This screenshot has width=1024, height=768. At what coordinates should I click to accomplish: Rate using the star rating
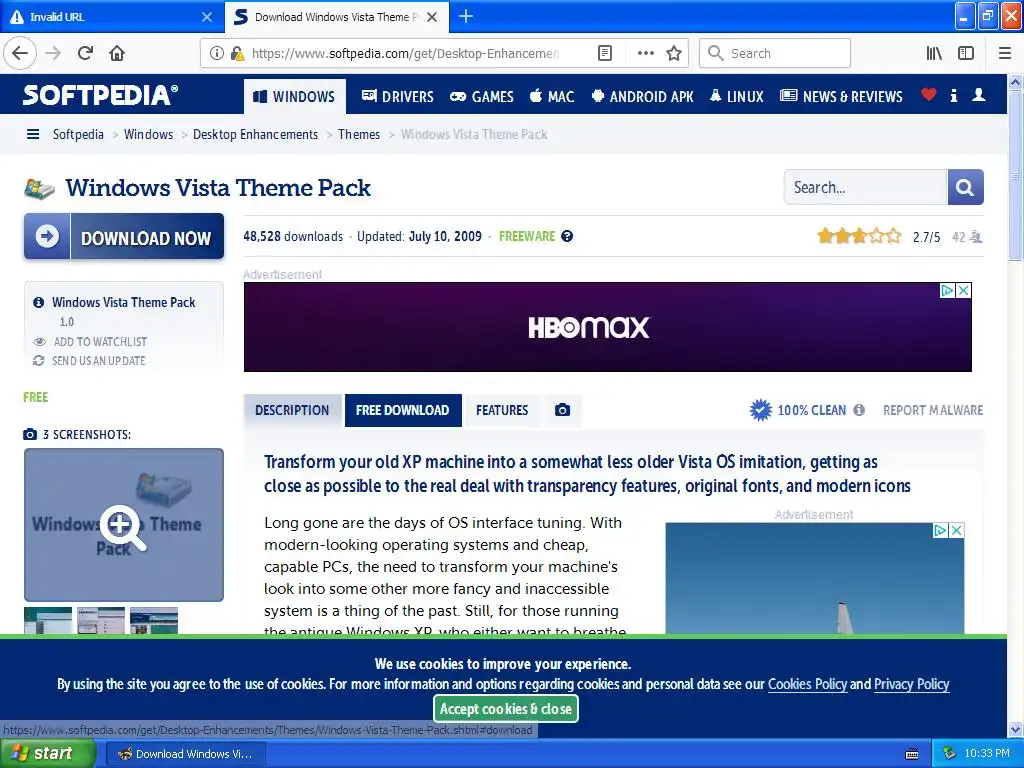click(859, 236)
